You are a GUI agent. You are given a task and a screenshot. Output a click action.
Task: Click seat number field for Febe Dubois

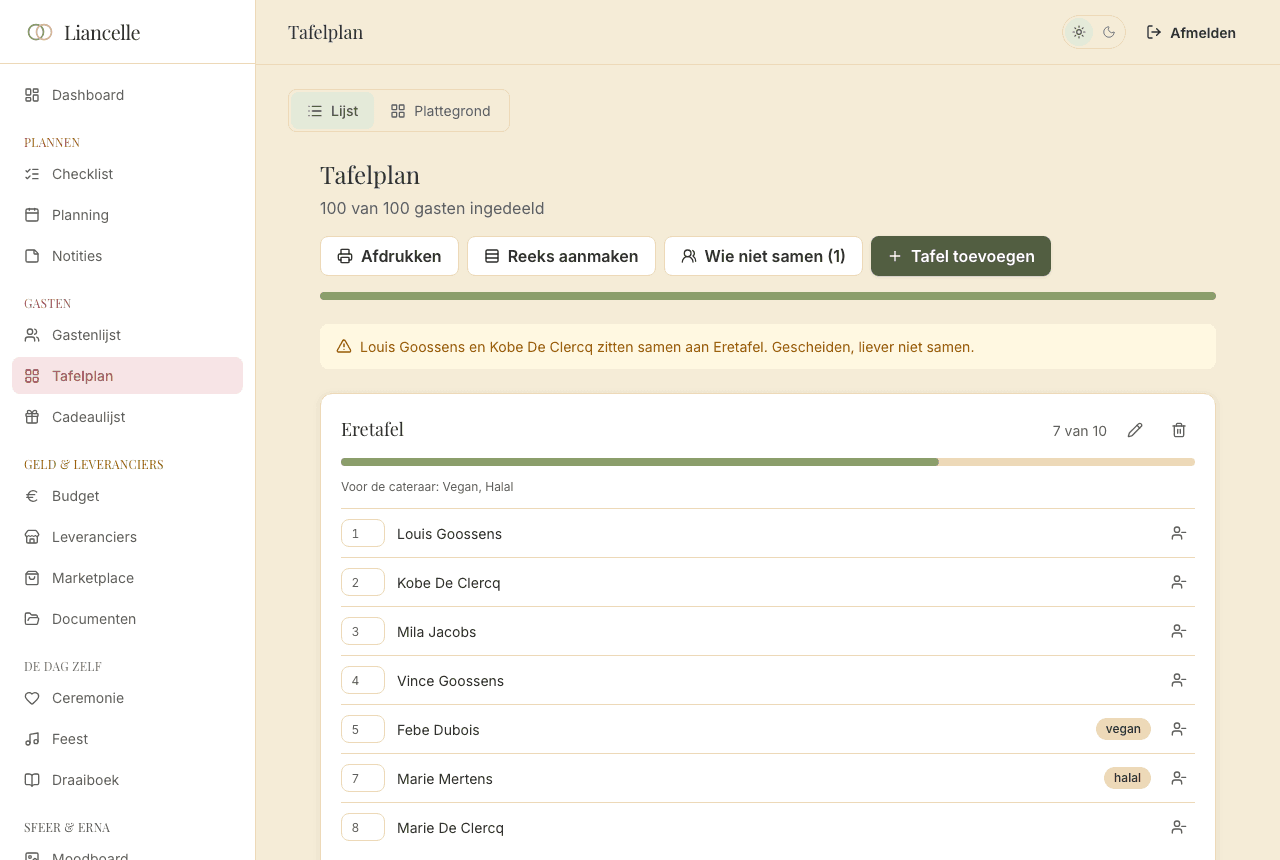[x=363, y=729]
